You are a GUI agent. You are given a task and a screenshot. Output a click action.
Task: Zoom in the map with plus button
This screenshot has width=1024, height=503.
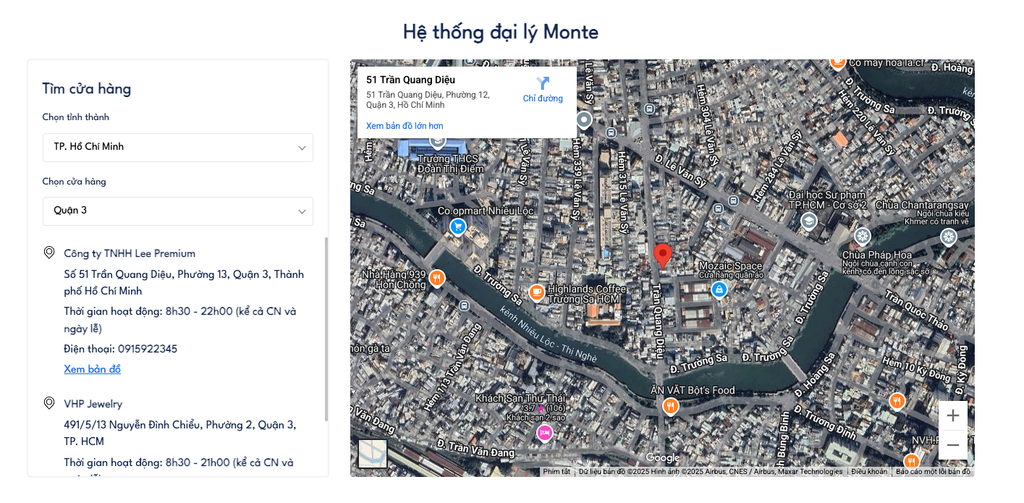pos(953,415)
